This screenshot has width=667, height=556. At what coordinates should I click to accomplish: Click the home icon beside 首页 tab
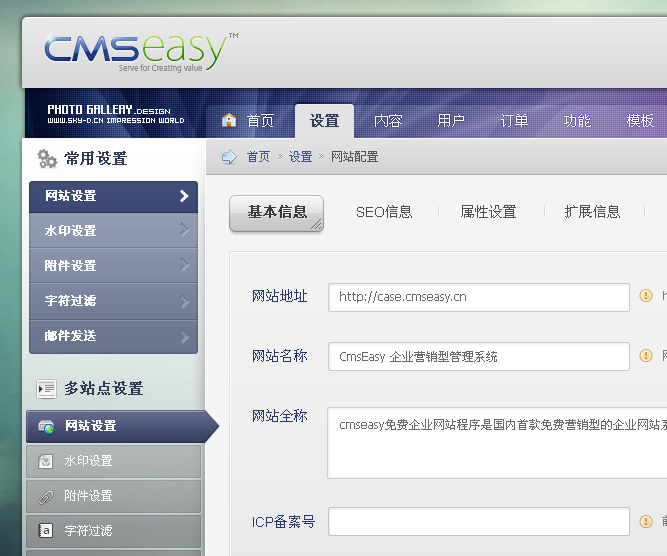(229, 120)
